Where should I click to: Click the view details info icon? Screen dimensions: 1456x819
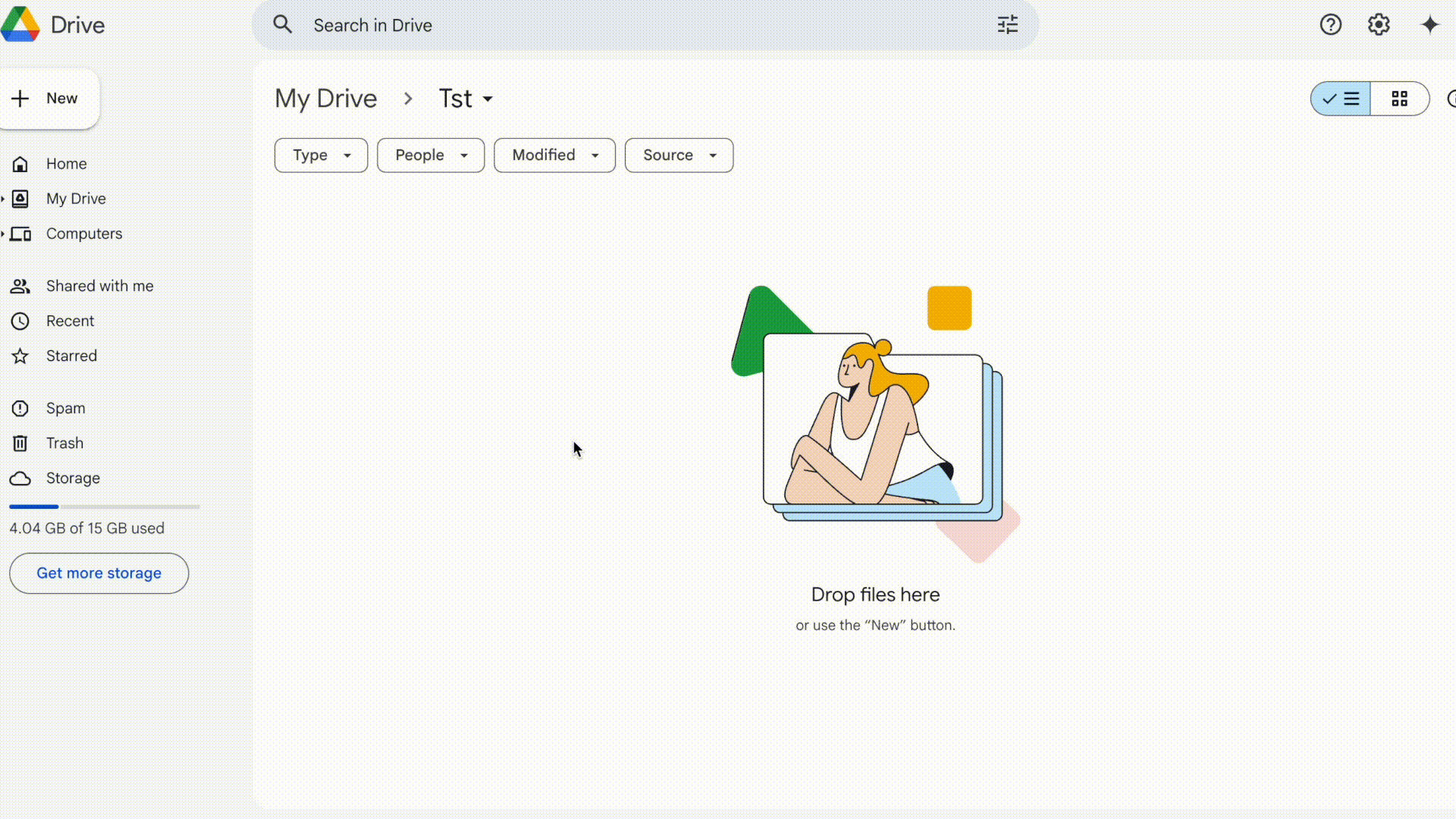(x=1451, y=99)
